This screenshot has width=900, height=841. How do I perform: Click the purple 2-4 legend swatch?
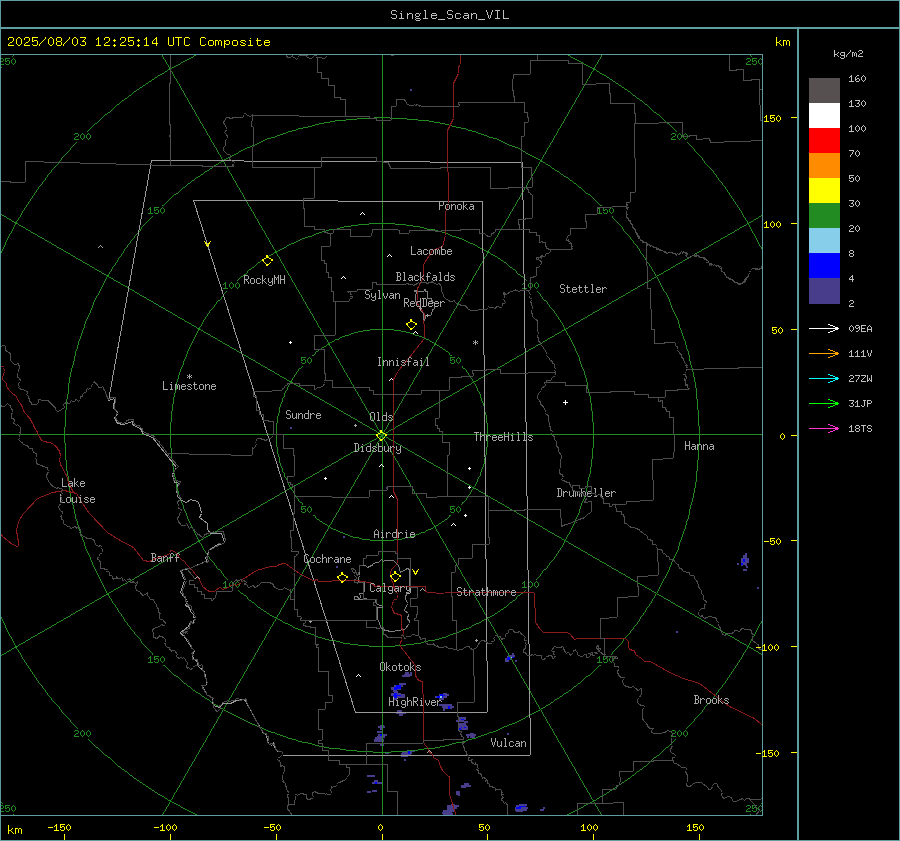(x=824, y=290)
